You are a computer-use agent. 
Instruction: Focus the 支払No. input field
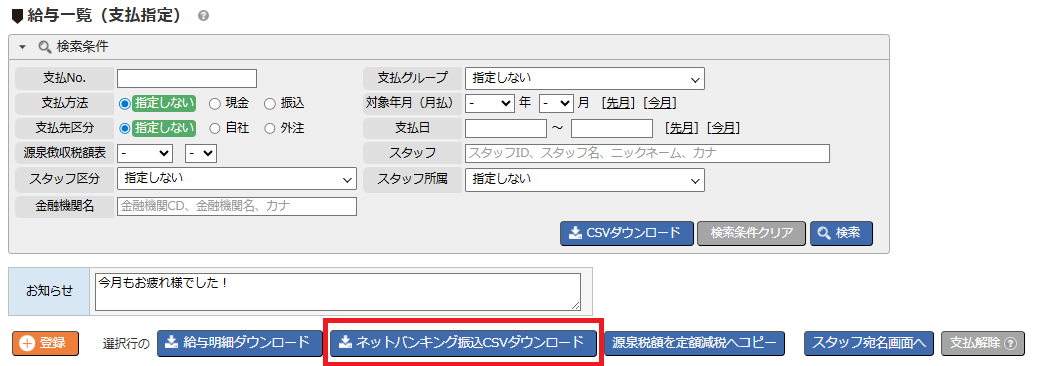(x=187, y=79)
